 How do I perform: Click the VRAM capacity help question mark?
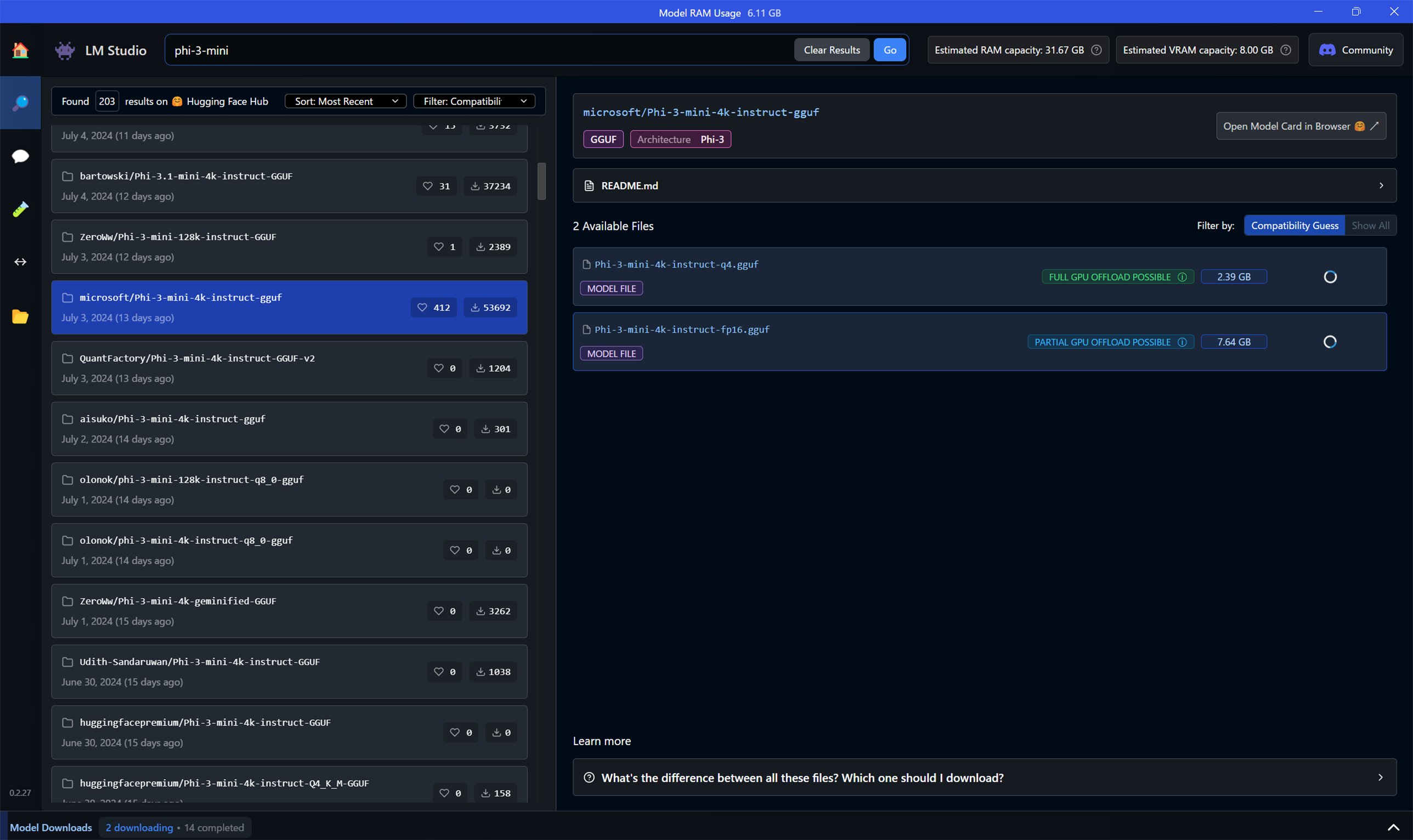pos(1285,50)
